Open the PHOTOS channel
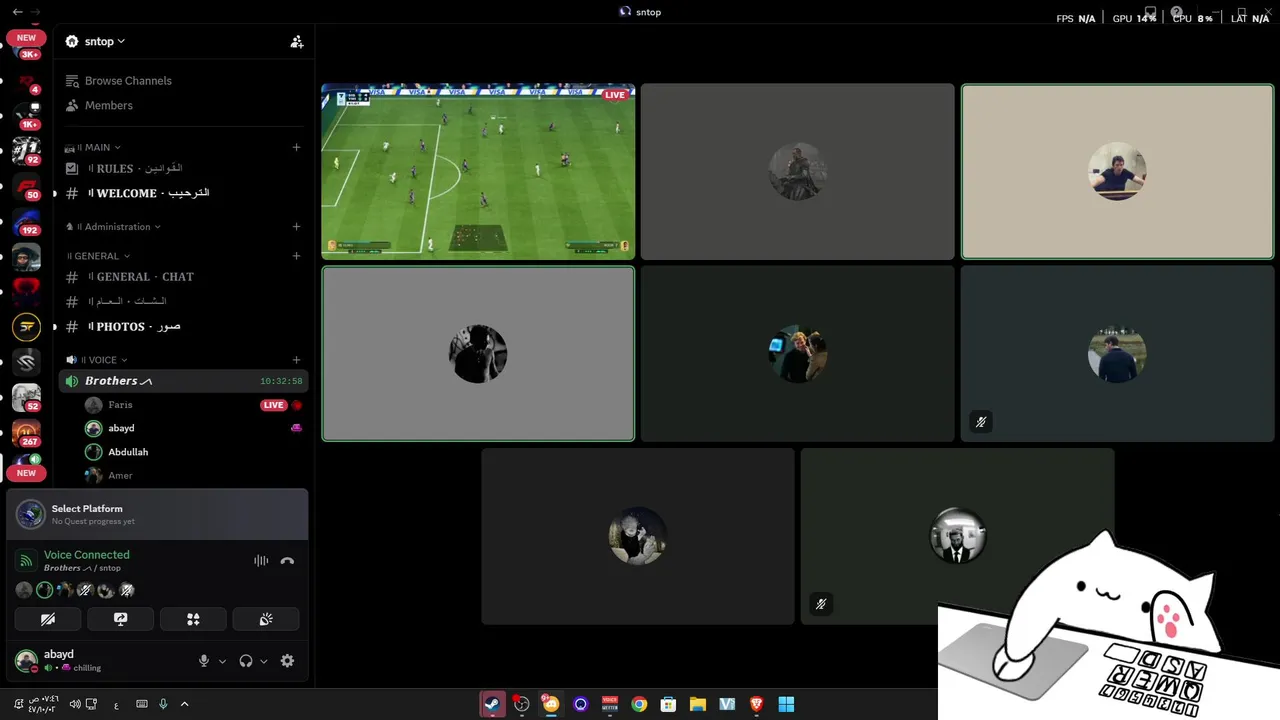1280x720 pixels. [x=183, y=326]
